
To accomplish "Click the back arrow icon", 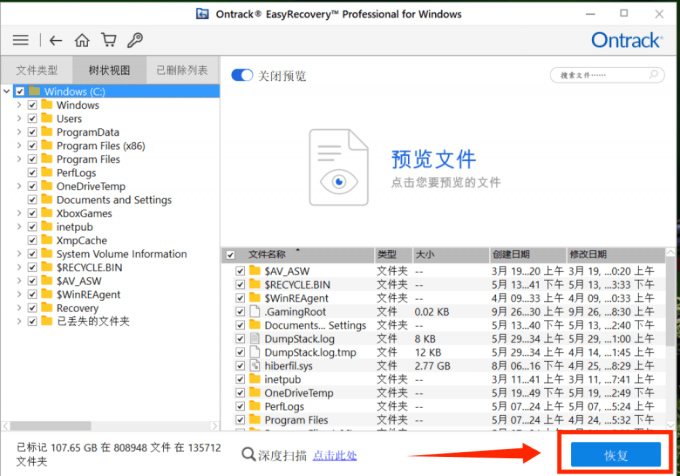I will tap(56, 41).
